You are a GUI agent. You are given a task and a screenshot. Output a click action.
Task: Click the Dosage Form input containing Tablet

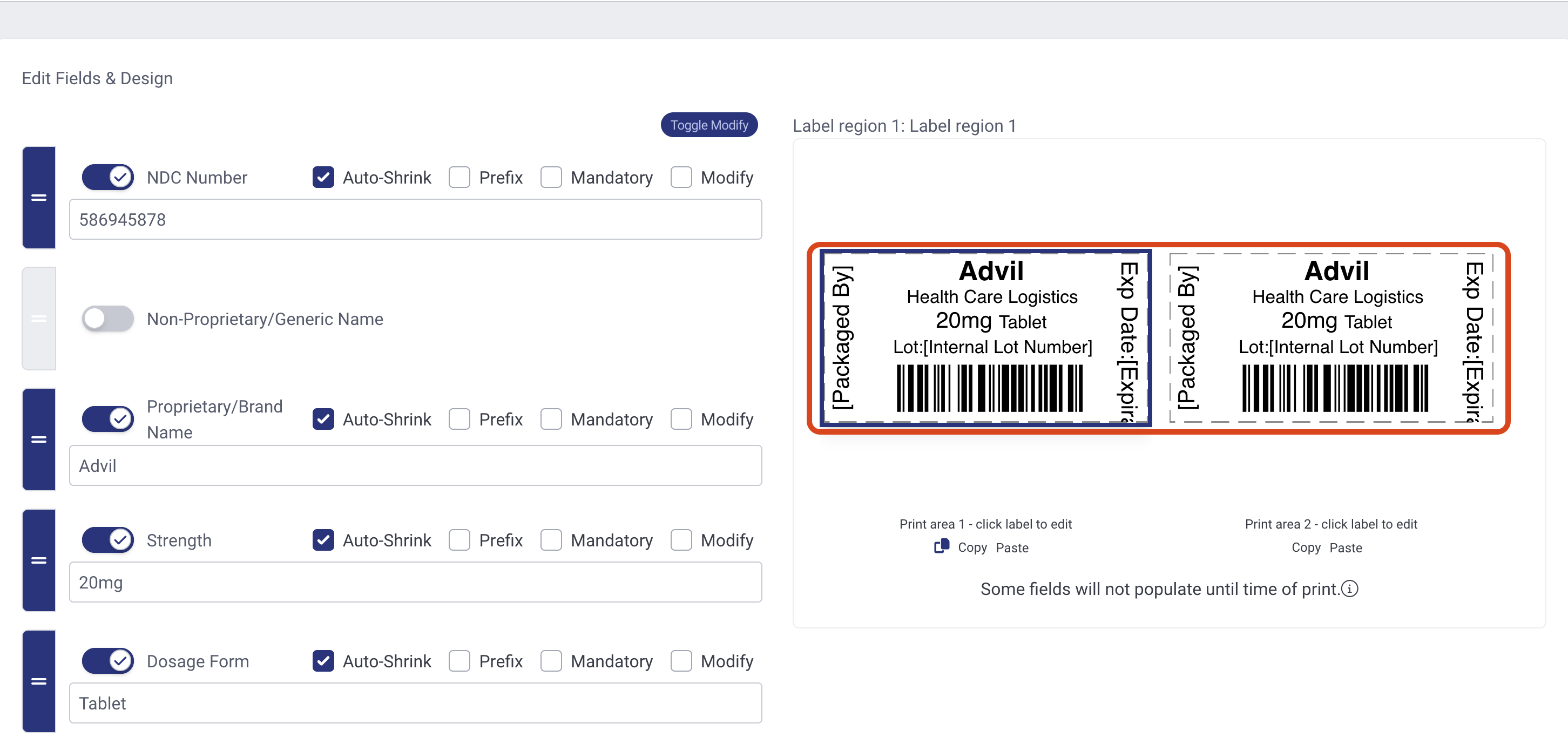click(415, 702)
